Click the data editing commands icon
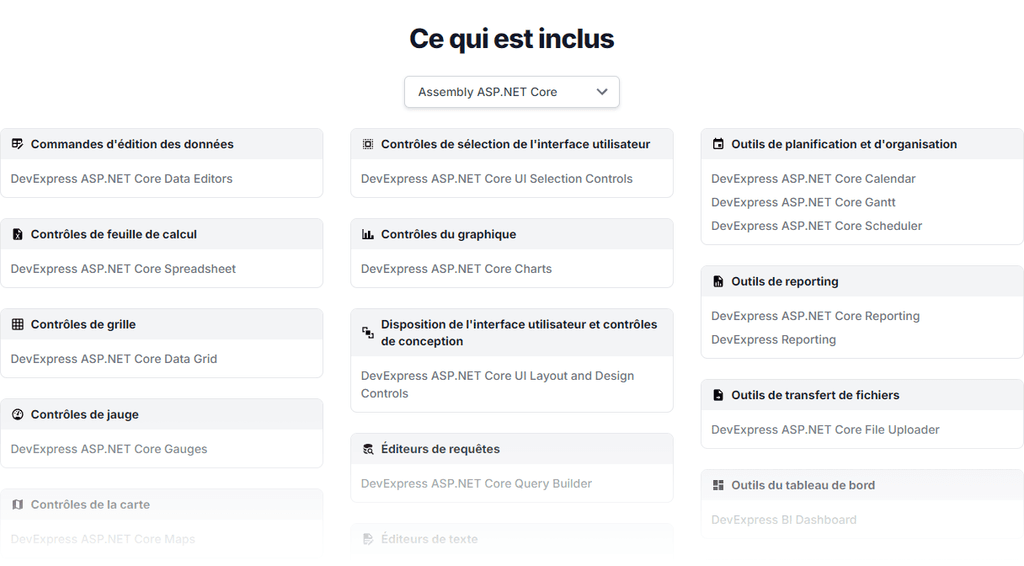The height and width of the screenshot is (566, 1024). [18, 144]
